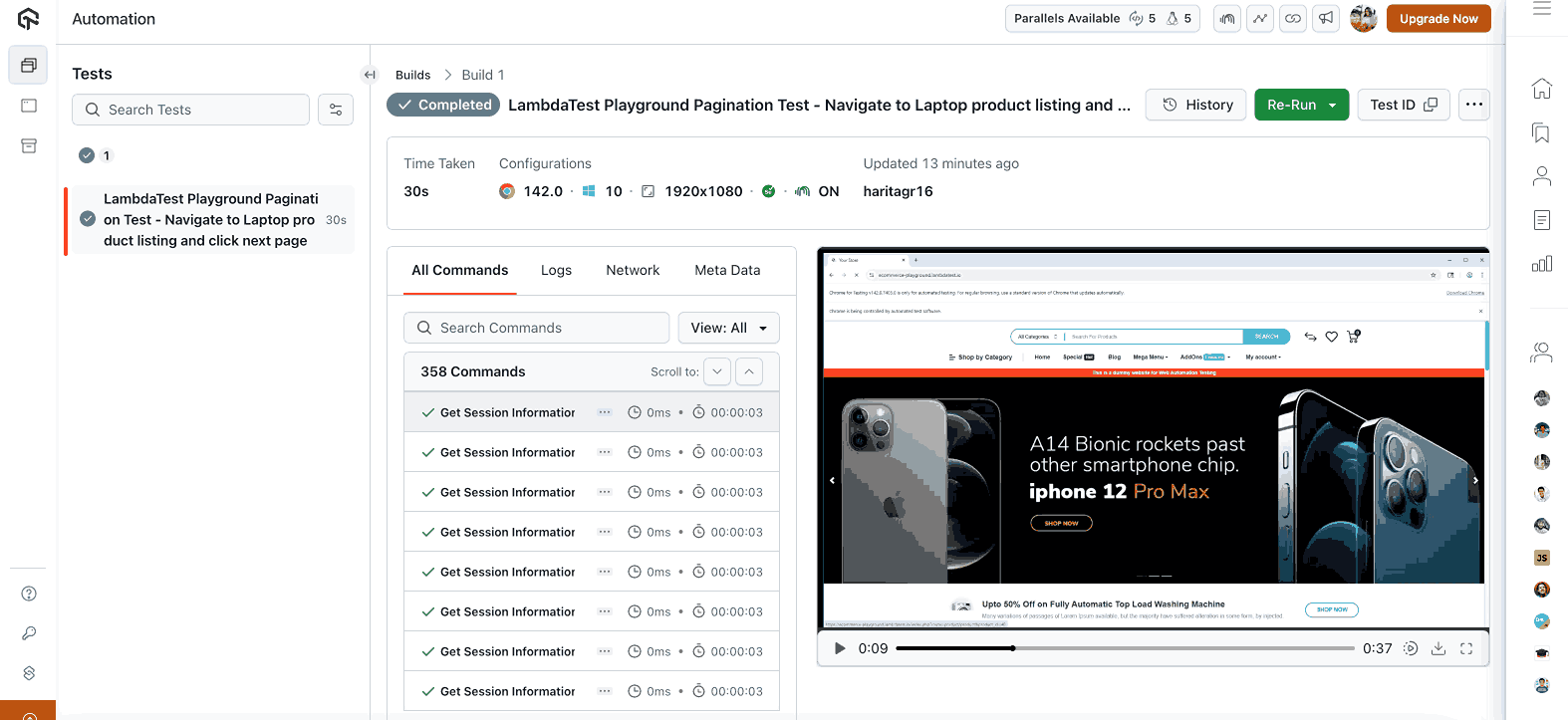Screen dimensions: 1568x720
Task: Click the 1920x1080 resolution value
Action: click(703, 191)
